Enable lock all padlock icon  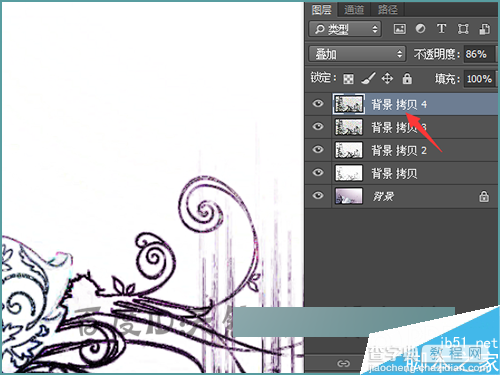[407, 79]
